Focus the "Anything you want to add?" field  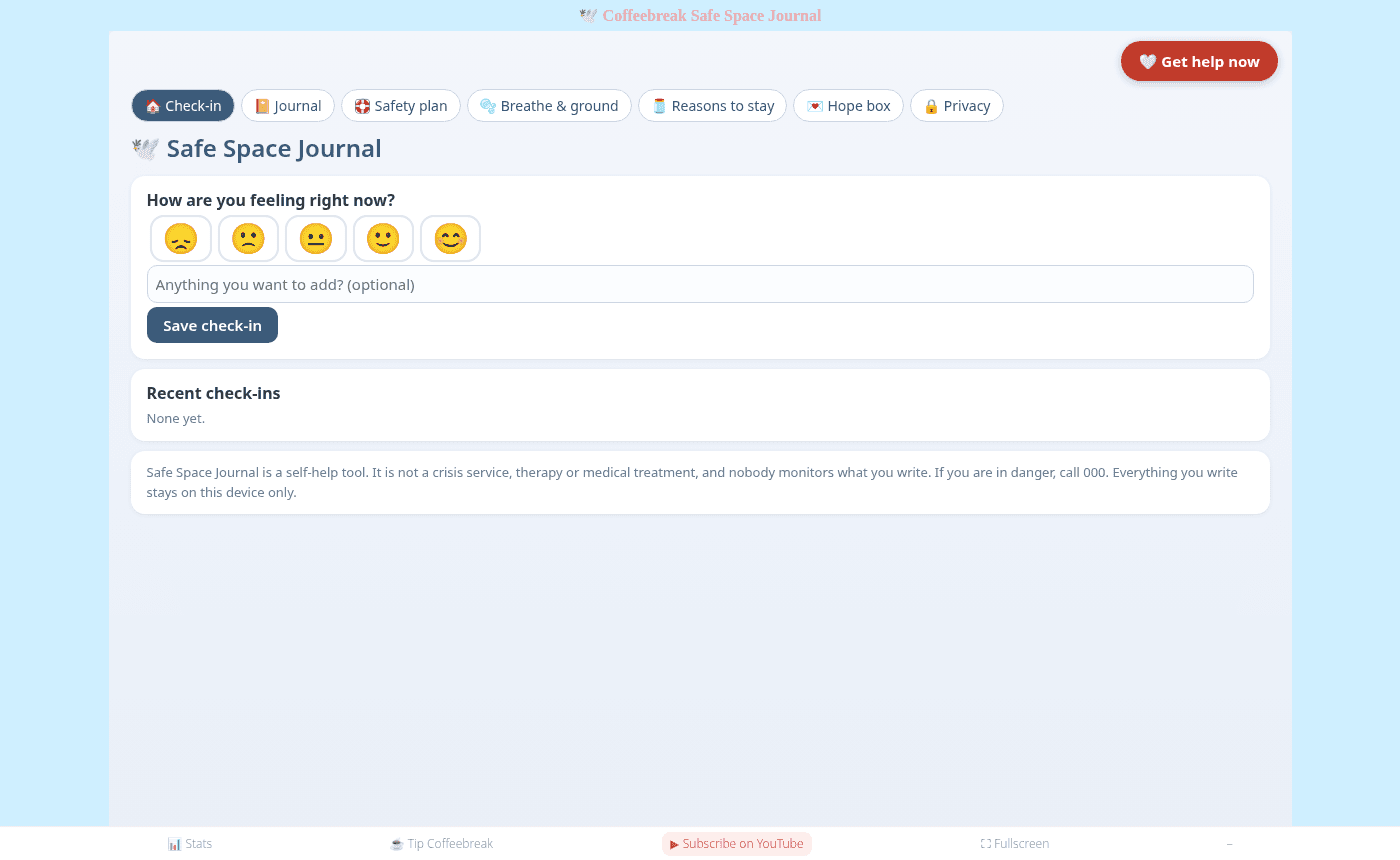(x=700, y=284)
